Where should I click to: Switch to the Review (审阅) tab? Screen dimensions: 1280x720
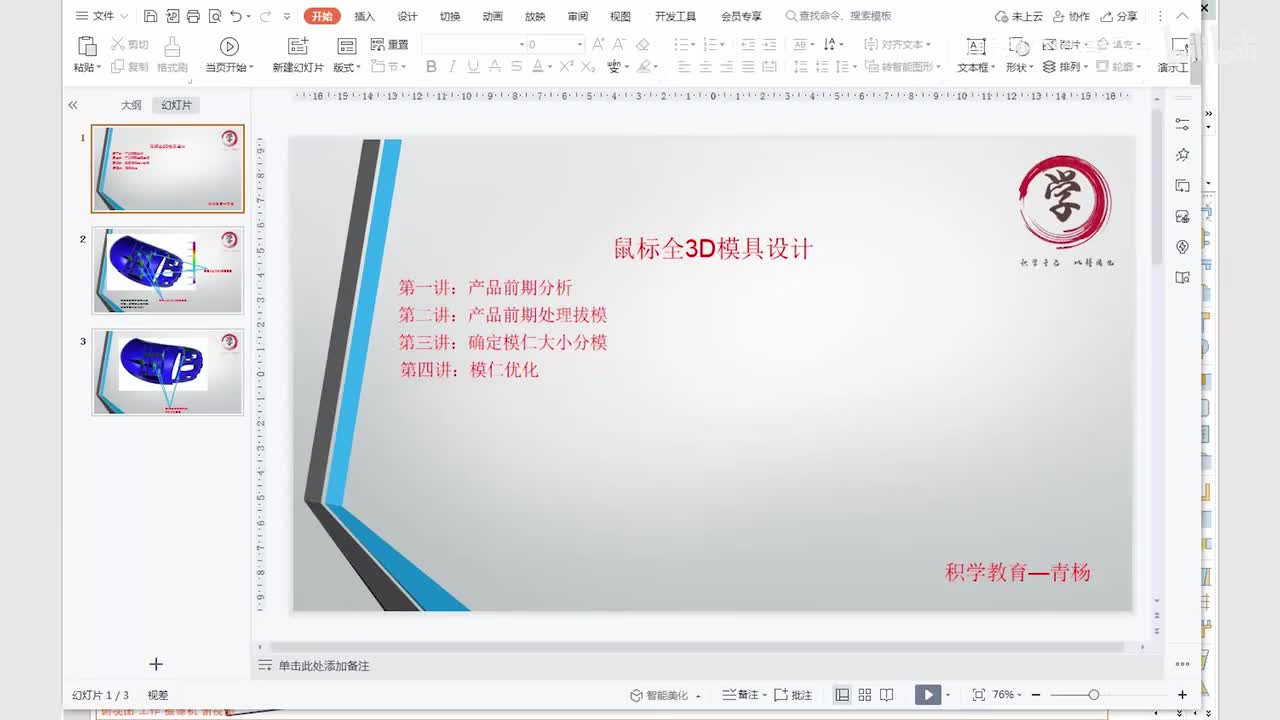pos(578,16)
